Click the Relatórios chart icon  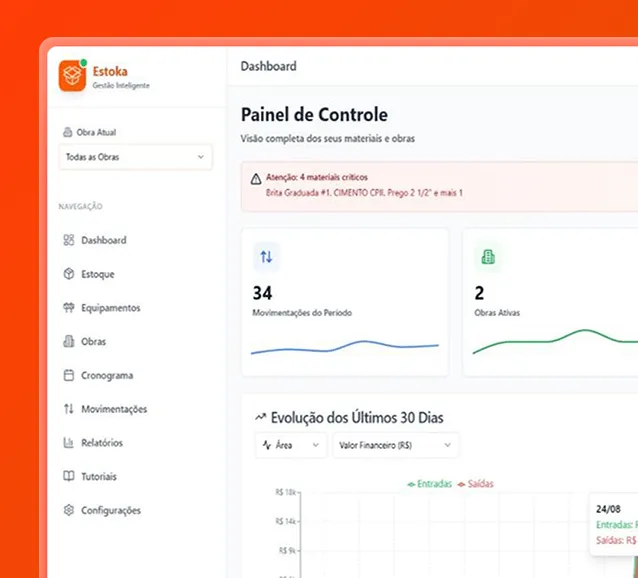[x=69, y=443]
